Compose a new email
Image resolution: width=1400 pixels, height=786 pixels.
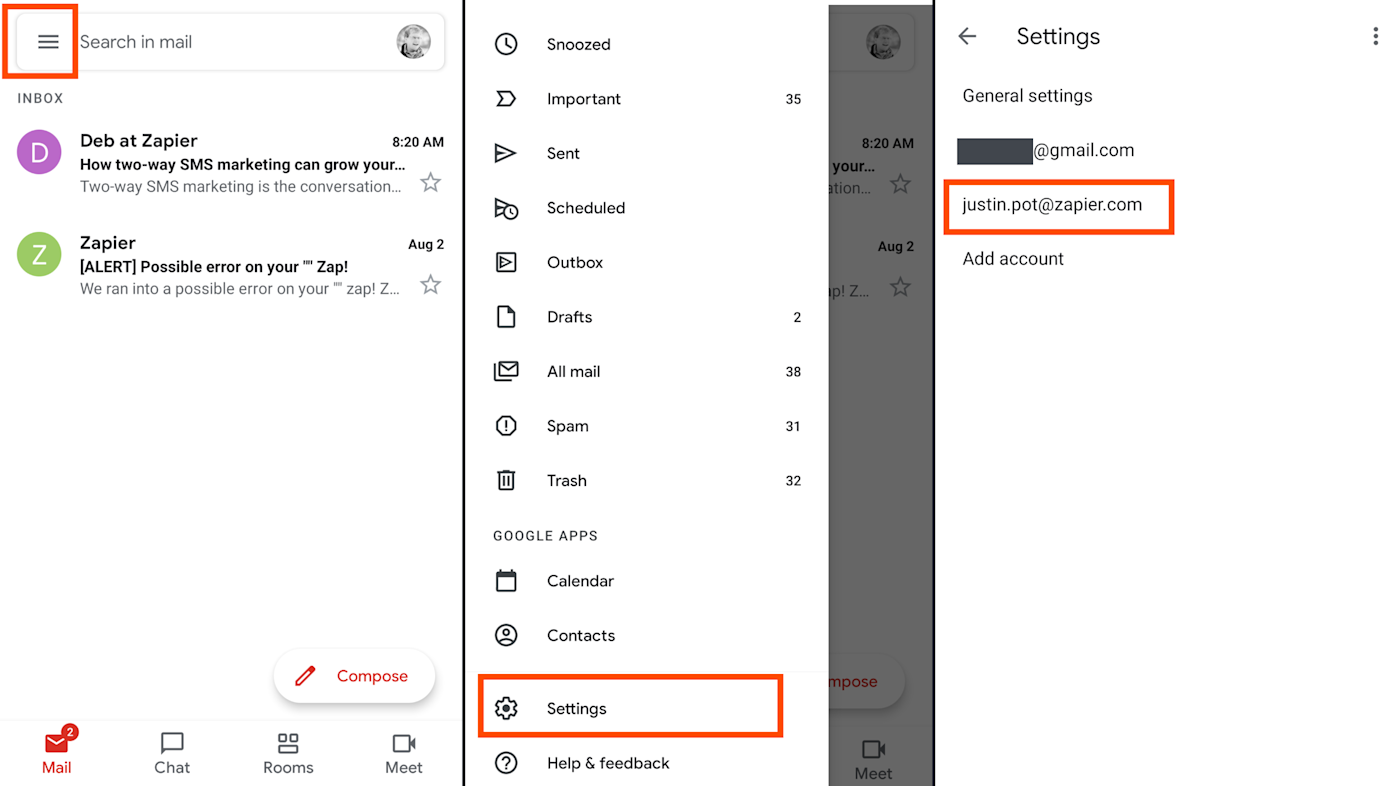pos(354,676)
